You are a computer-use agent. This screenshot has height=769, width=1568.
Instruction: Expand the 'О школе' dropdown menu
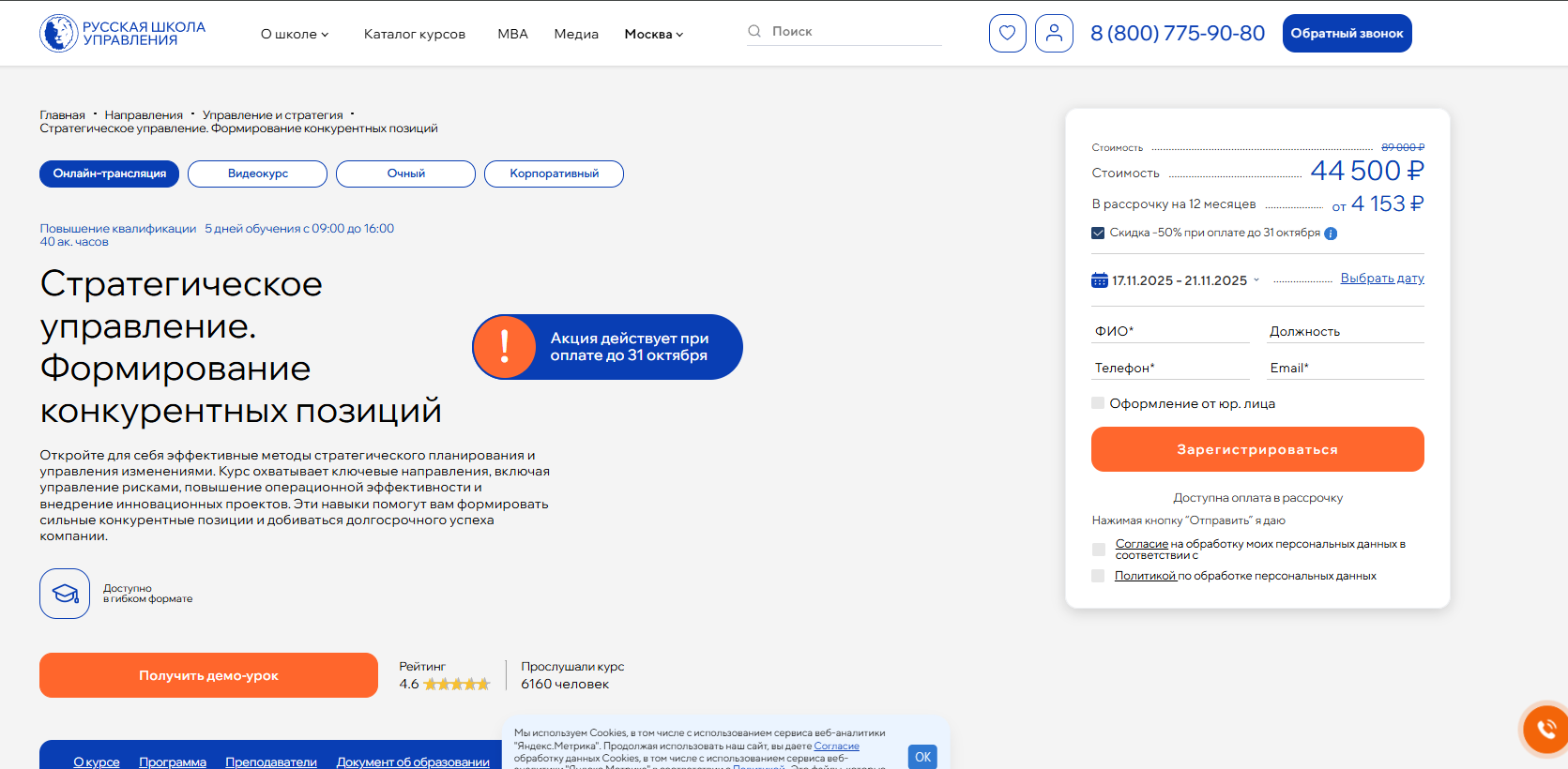tap(295, 34)
